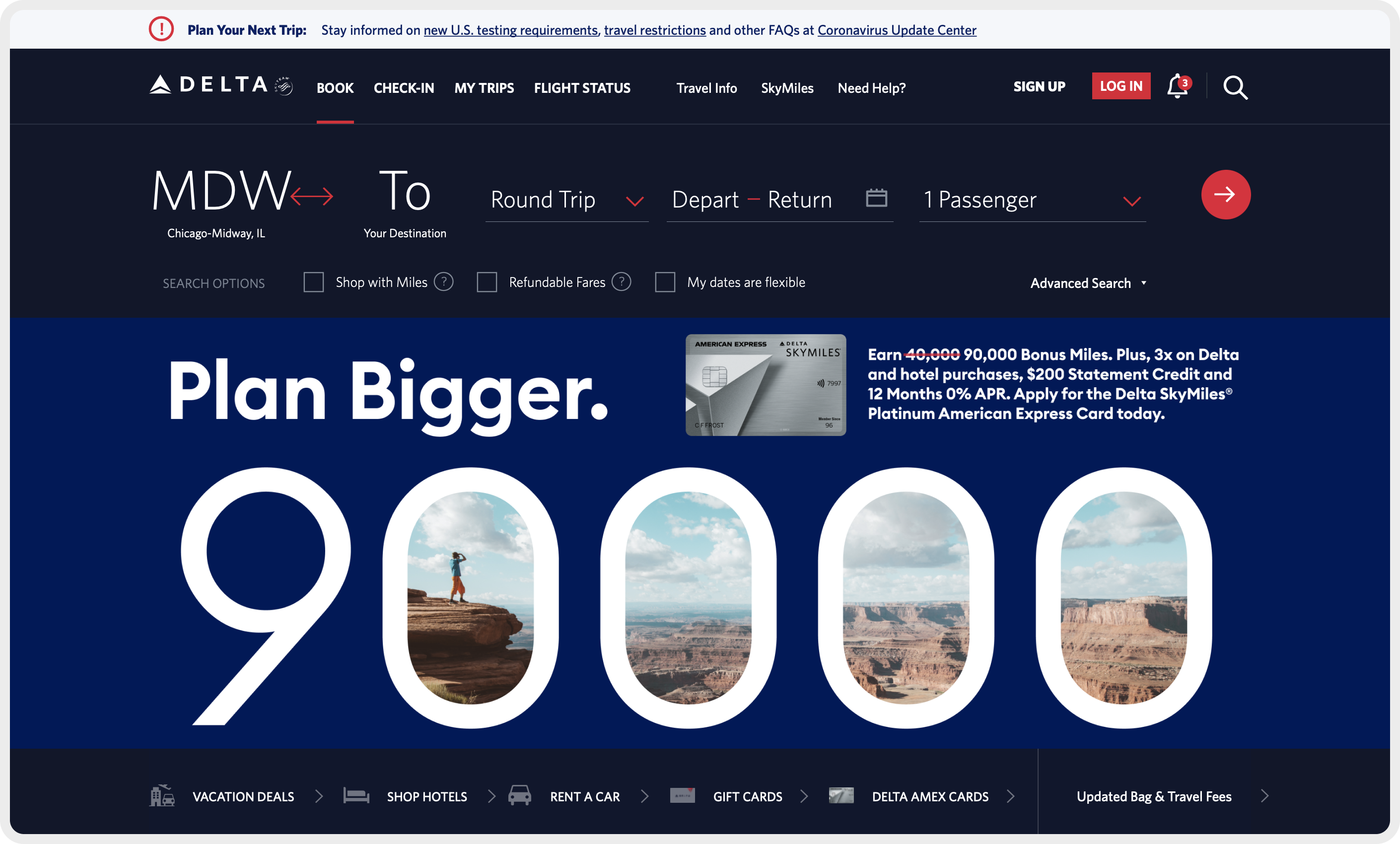Enable the Shop with Miles checkbox
This screenshot has width=1400, height=844.
point(314,282)
